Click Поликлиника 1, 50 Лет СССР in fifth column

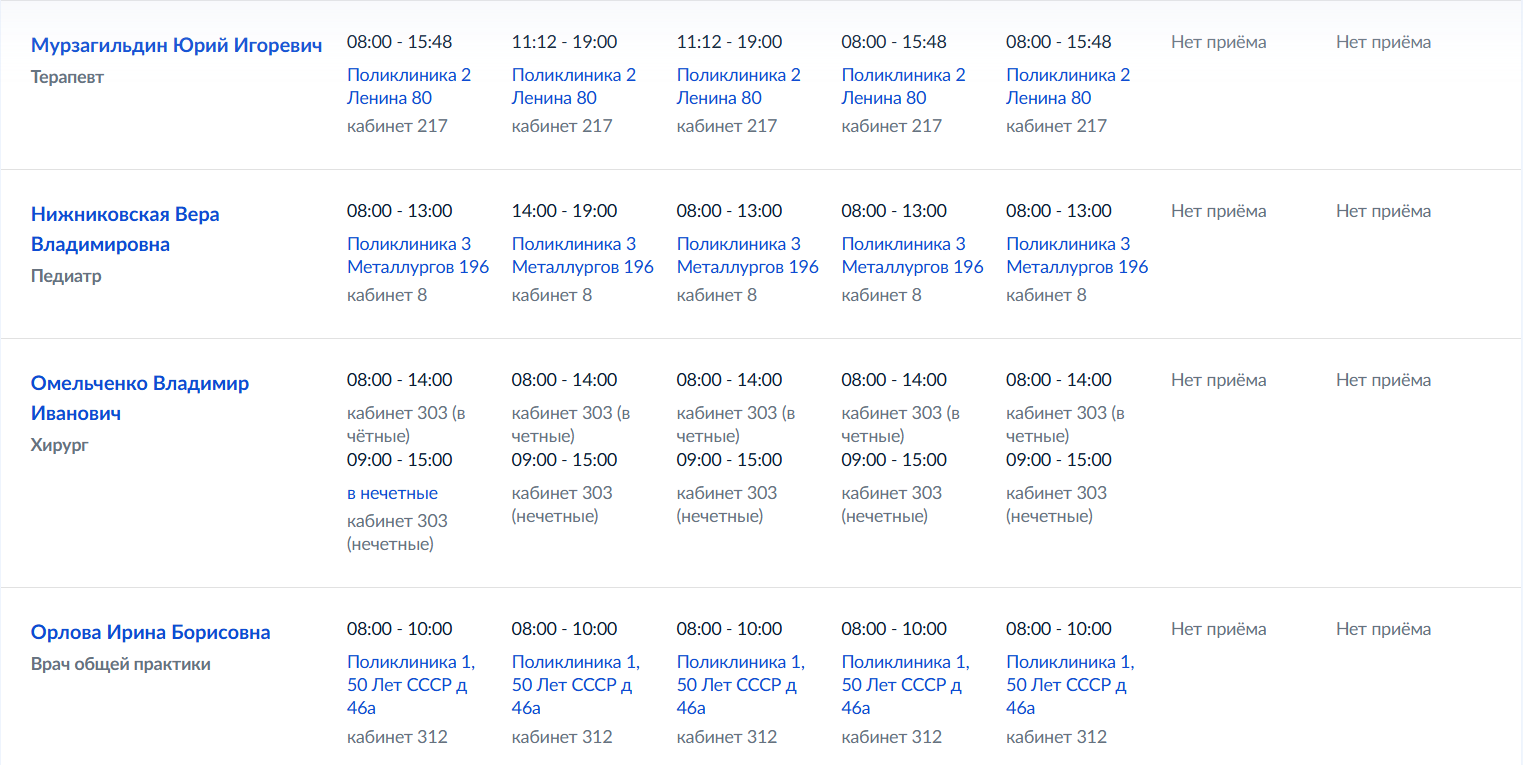(1070, 685)
